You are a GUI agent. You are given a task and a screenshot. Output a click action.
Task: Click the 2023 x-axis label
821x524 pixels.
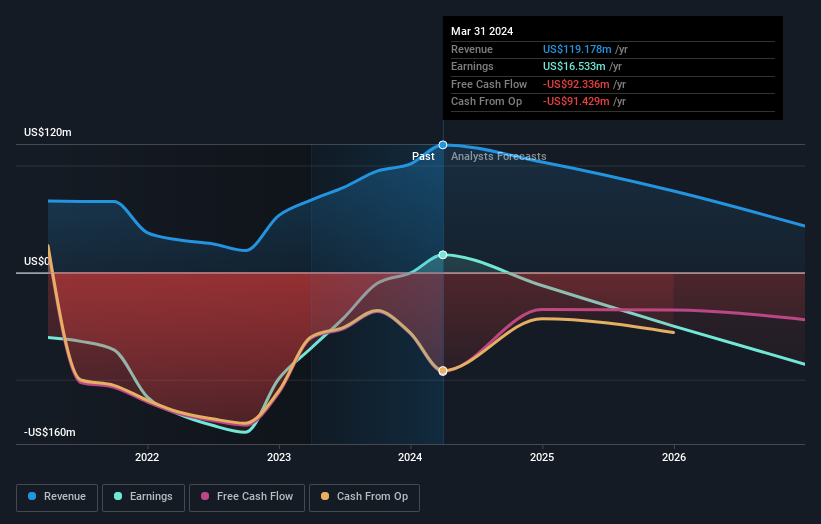tap(279, 457)
